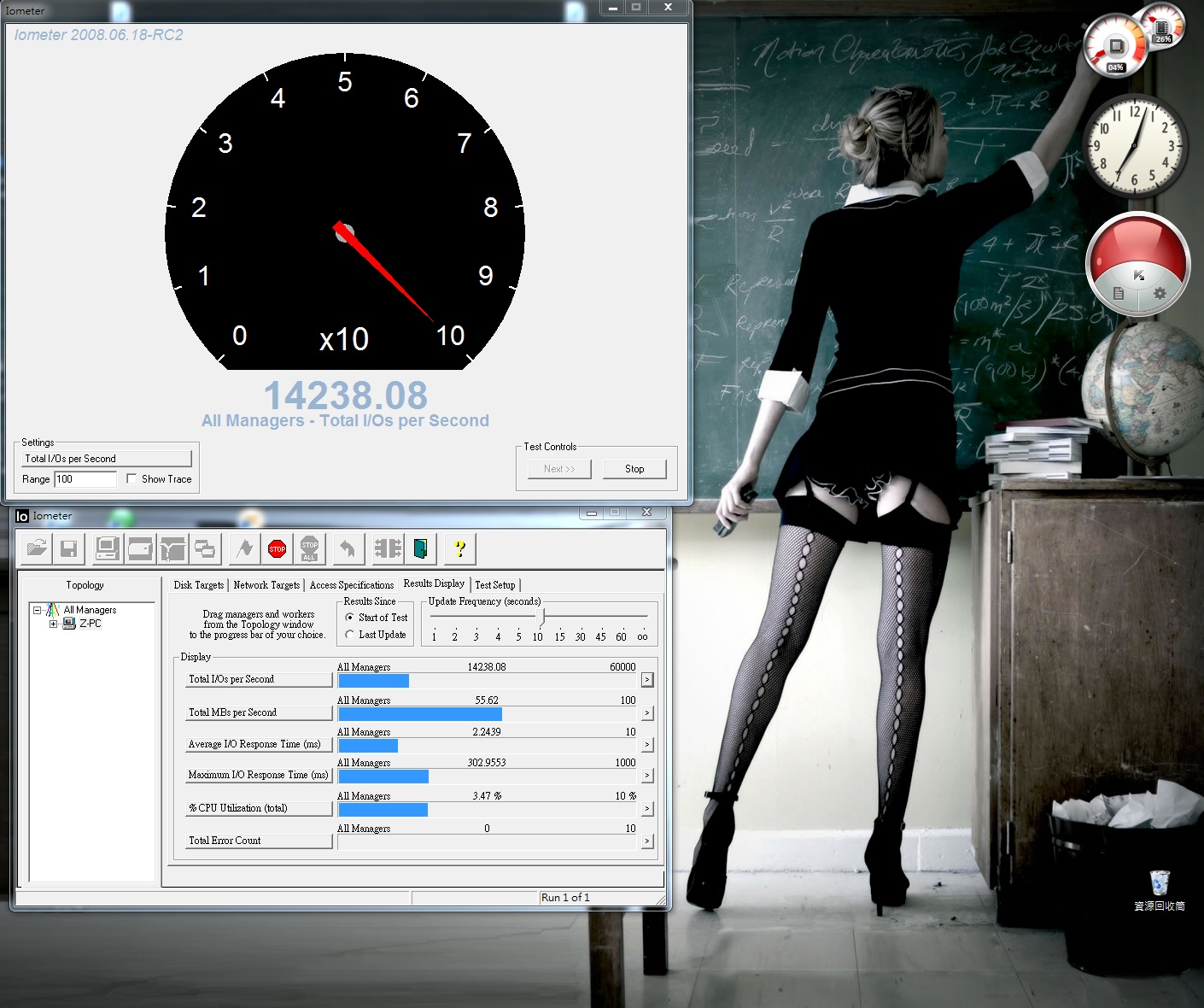Viewport: 1204px width, 1008px height.
Task: Click the Update Frequency slider handle
Action: pyautogui.click(x=541, y=617)
